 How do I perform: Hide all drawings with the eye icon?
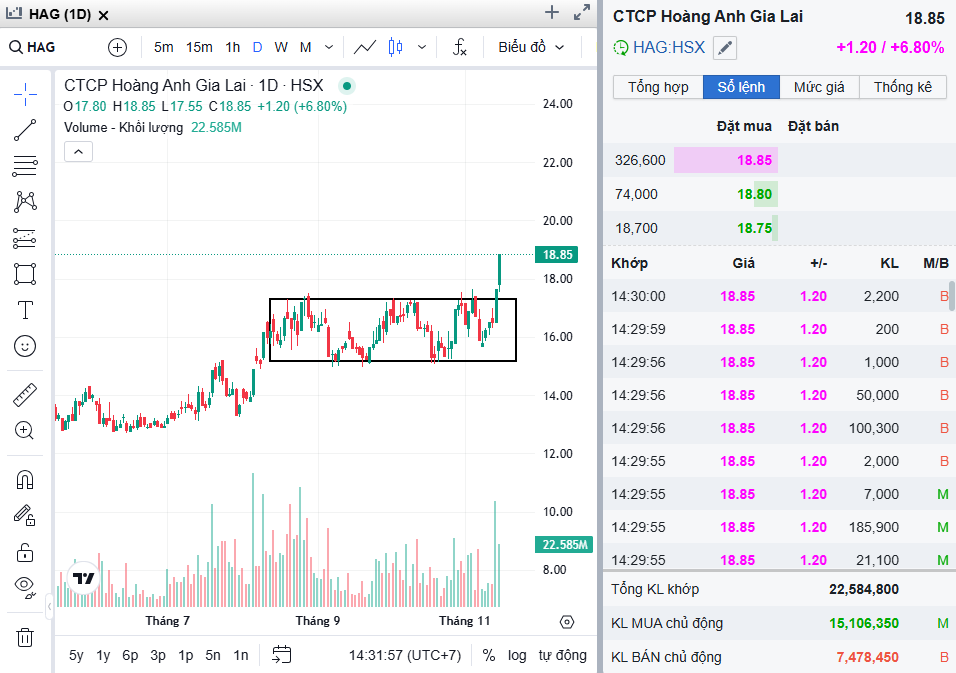click(x=25, y=586)
